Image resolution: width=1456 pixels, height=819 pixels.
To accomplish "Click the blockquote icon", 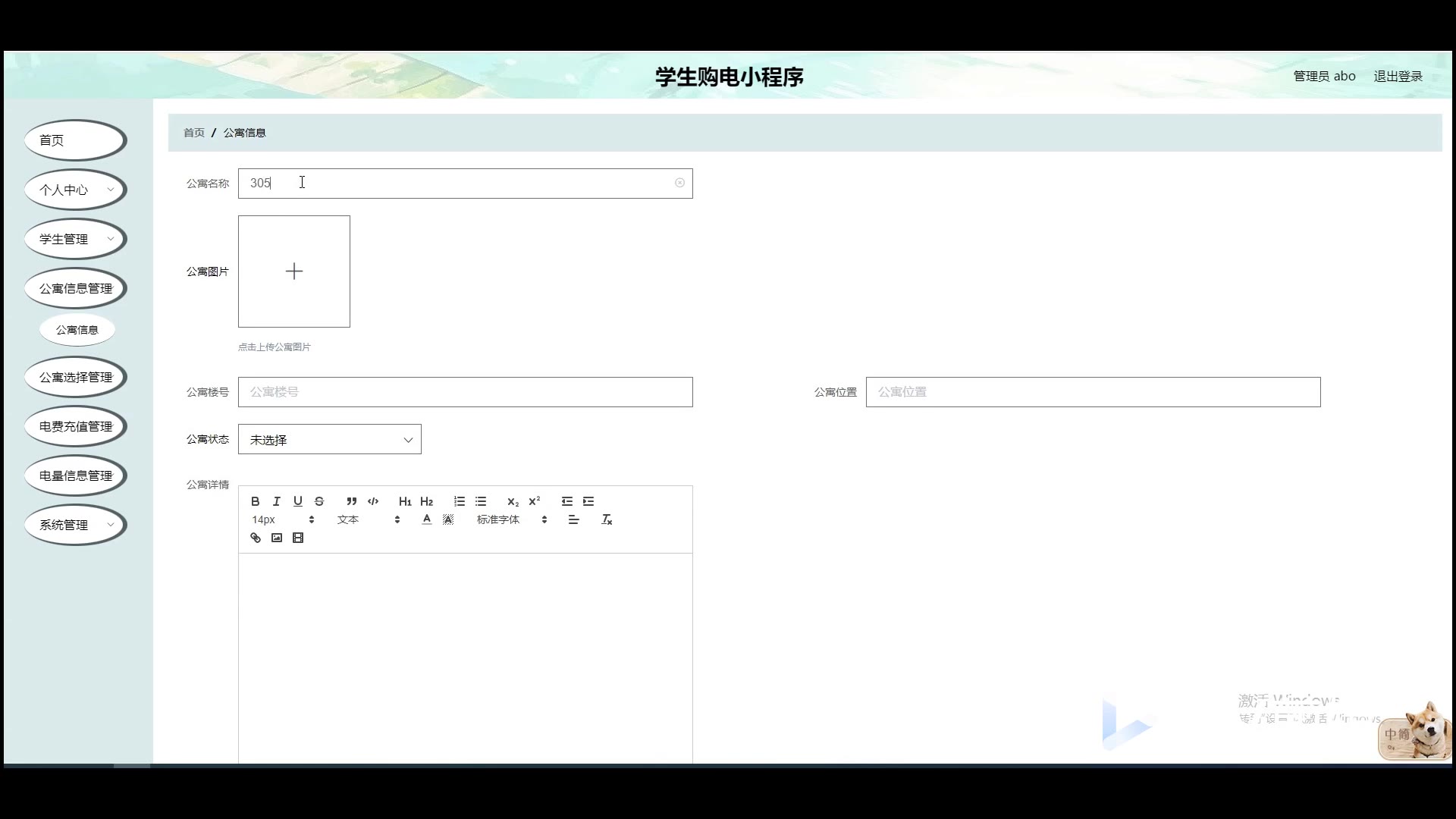I will click(351, 501).
